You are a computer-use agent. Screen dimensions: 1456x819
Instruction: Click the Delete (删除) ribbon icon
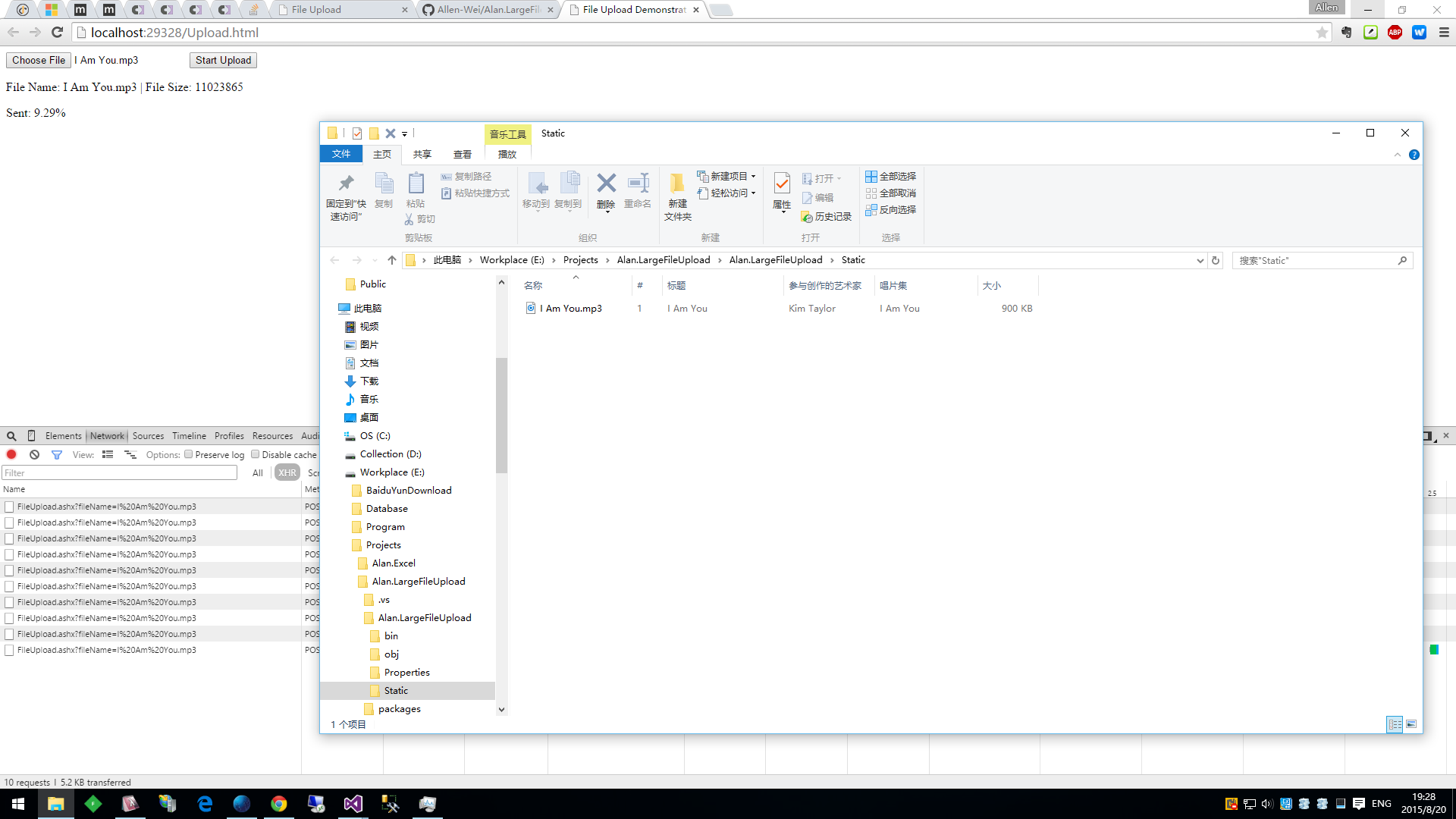coord(606,183)
